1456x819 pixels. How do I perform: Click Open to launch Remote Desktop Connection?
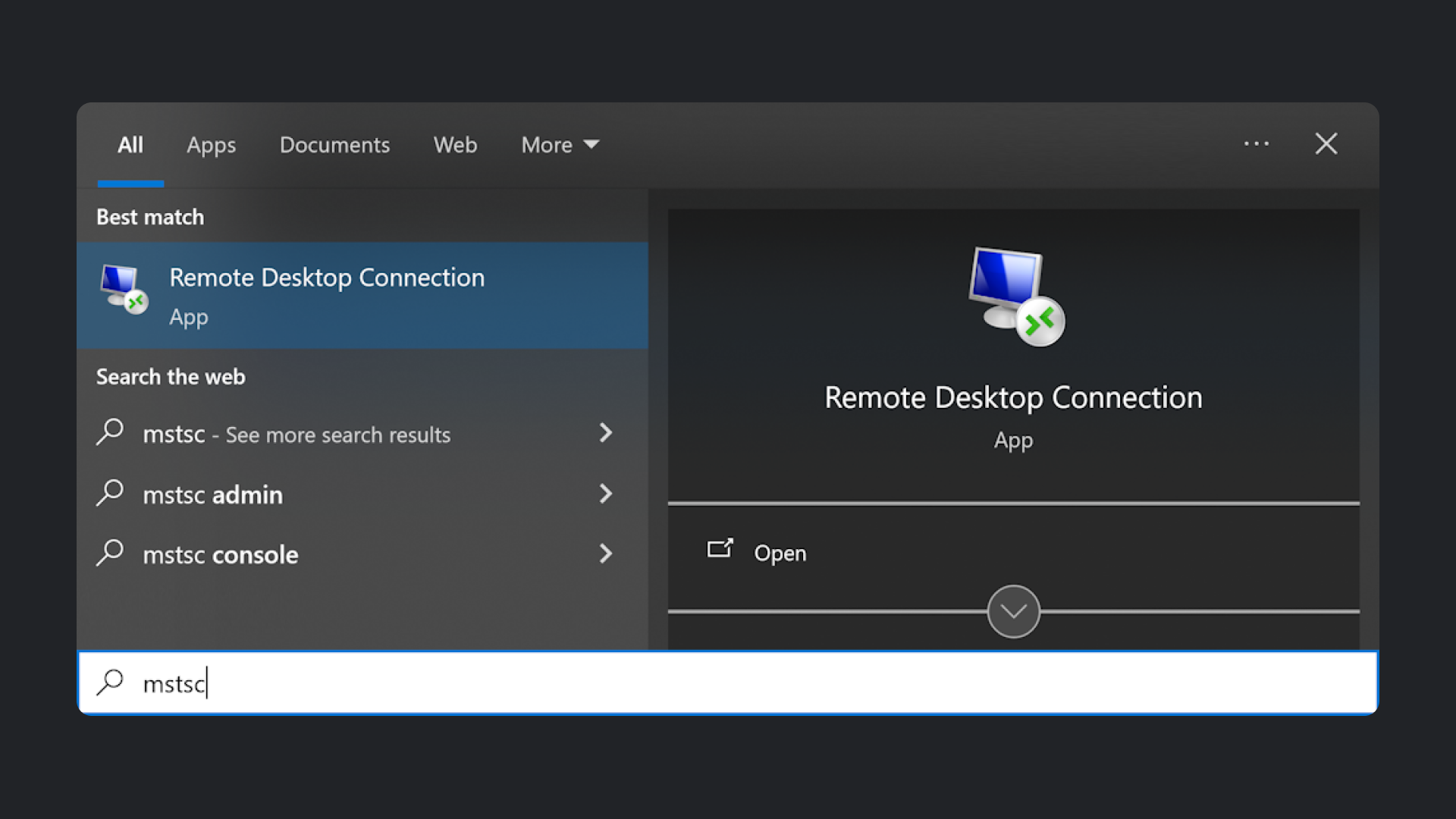coord(780,553)
